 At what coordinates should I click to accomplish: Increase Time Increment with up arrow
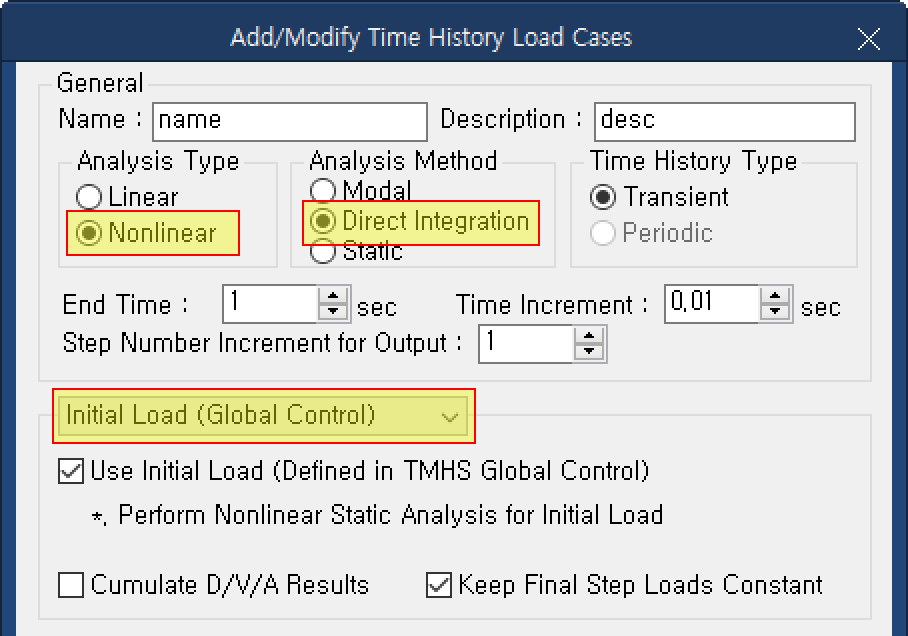pyautogui.click(x=775, y=295)
